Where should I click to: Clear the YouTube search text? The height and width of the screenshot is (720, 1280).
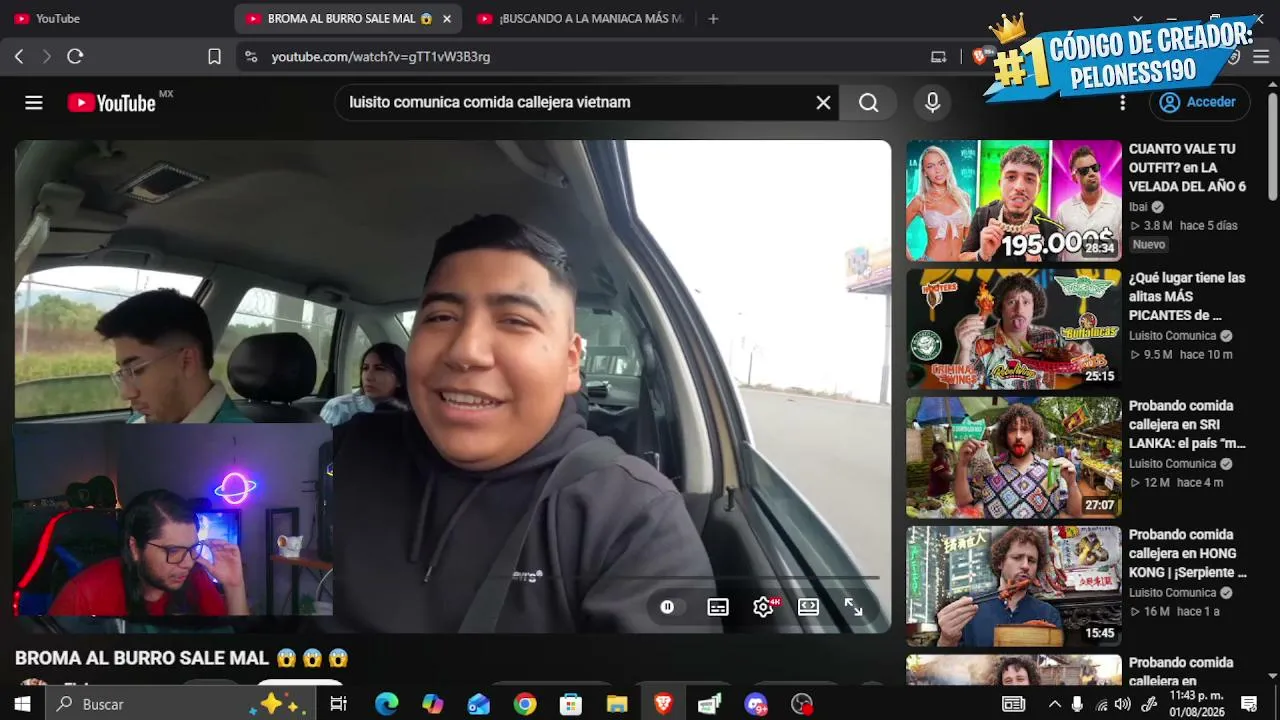click(823, 102)
